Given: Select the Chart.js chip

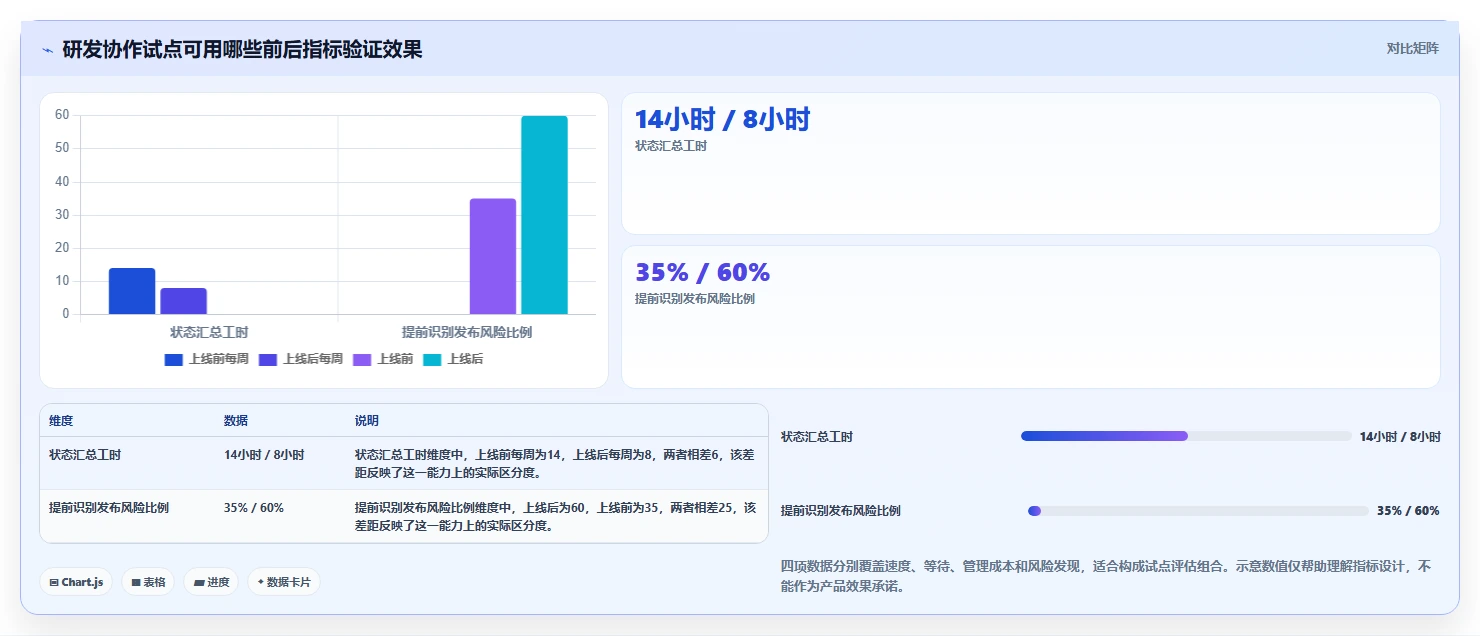Looking at the screenshot, I should click(76, 582).
